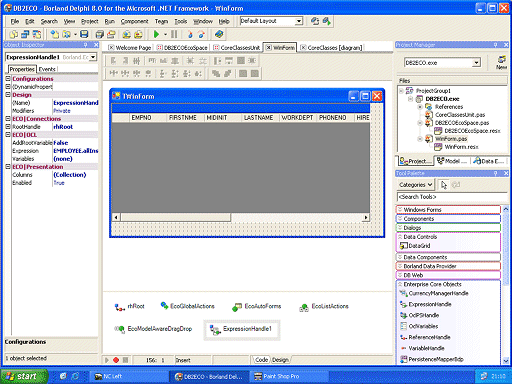Switch to the Code view tab
Screen dimensions: 512x384
click(x=261, y=360)
